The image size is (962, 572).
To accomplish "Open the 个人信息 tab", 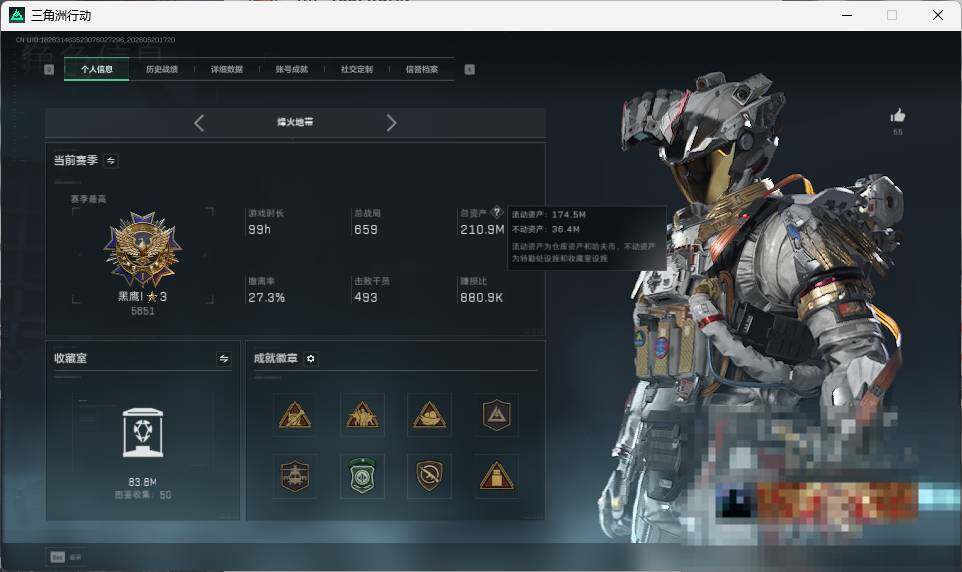I will point(97,69).
